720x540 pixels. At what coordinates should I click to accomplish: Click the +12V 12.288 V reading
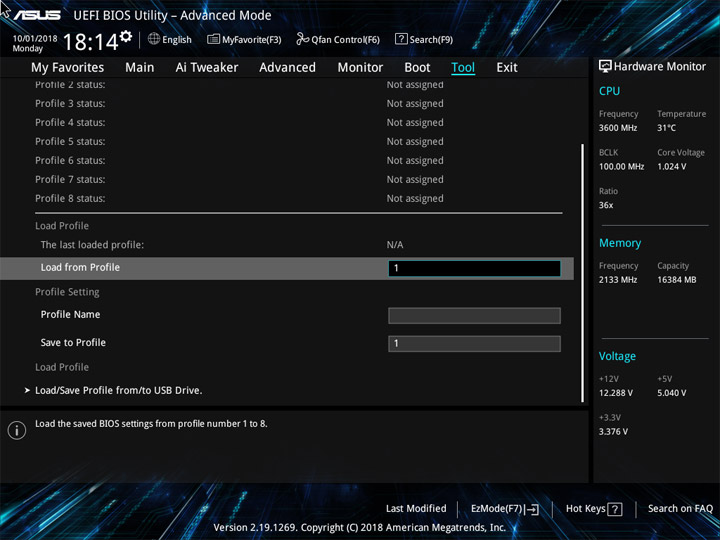[x=616, y=393]
